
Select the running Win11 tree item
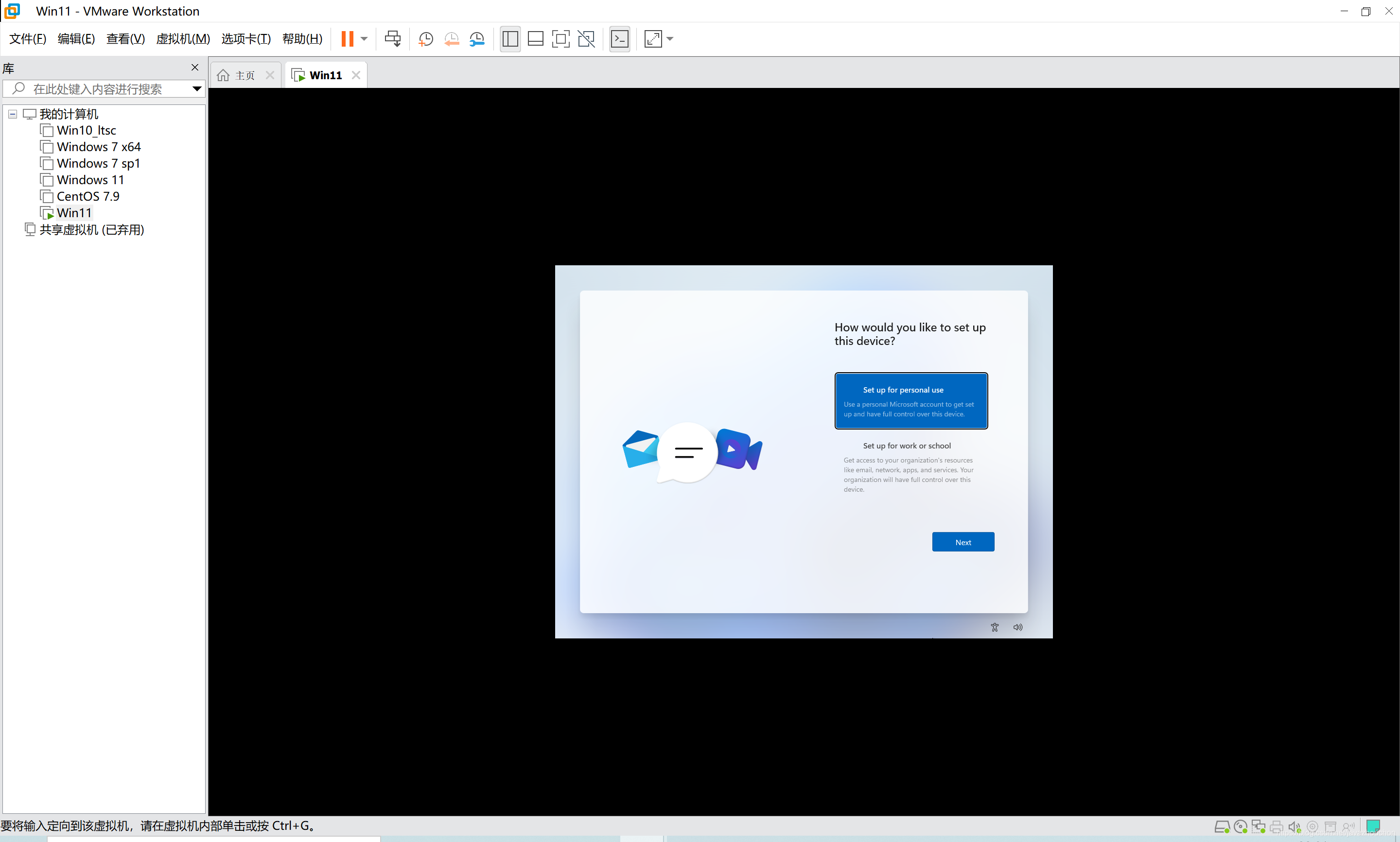click(x=74, y=213)
